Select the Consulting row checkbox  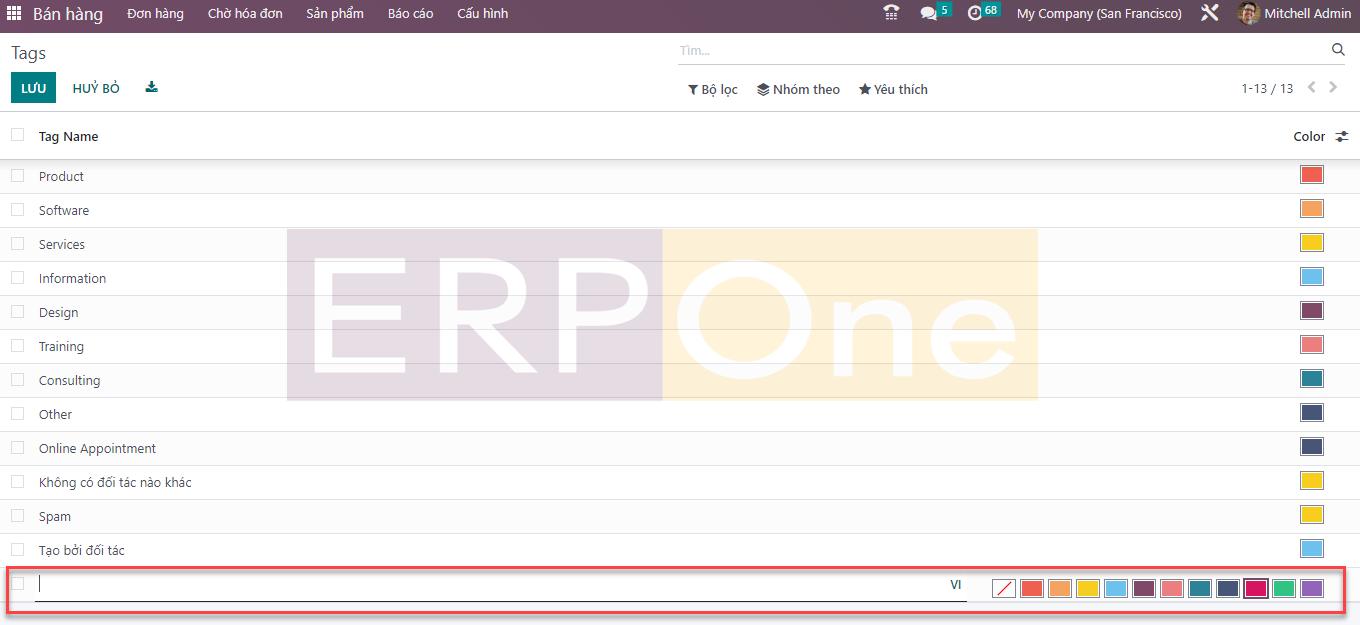coord(17,379)
